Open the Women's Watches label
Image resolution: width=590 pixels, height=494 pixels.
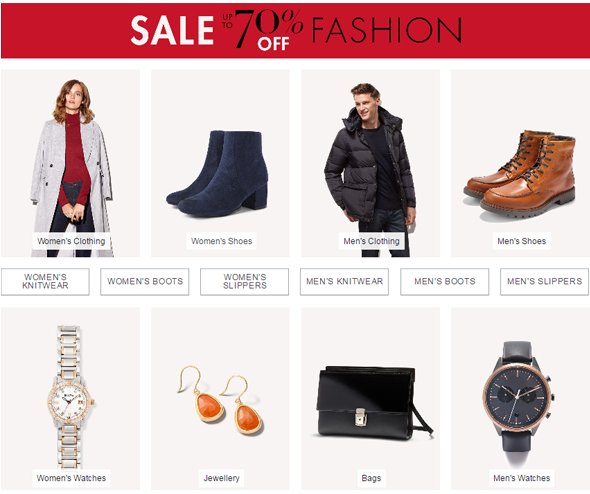pyautogui.click(x=71, y=478)
